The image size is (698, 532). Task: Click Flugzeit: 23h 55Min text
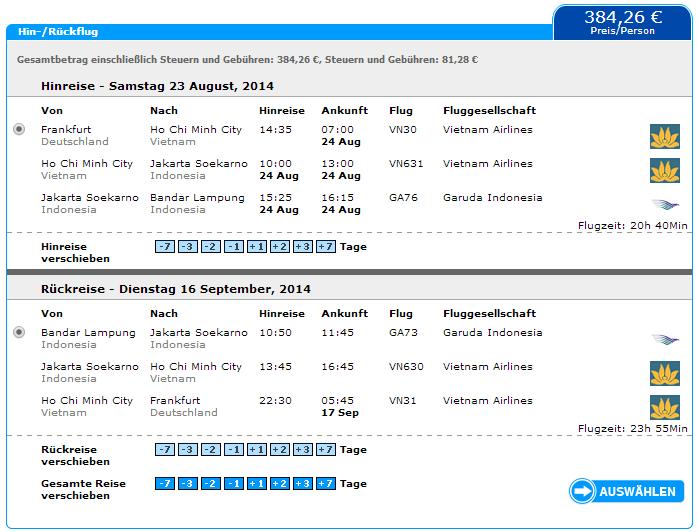point(633,429)
